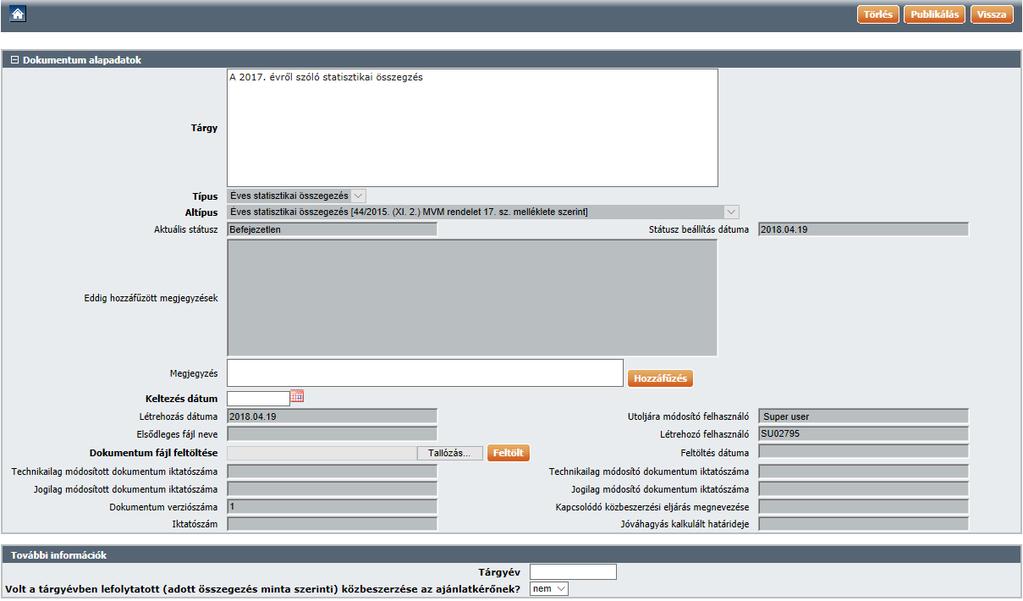Click the Törlés button
The height and width of the screenshot is (601, 1023).
point(878,14)
